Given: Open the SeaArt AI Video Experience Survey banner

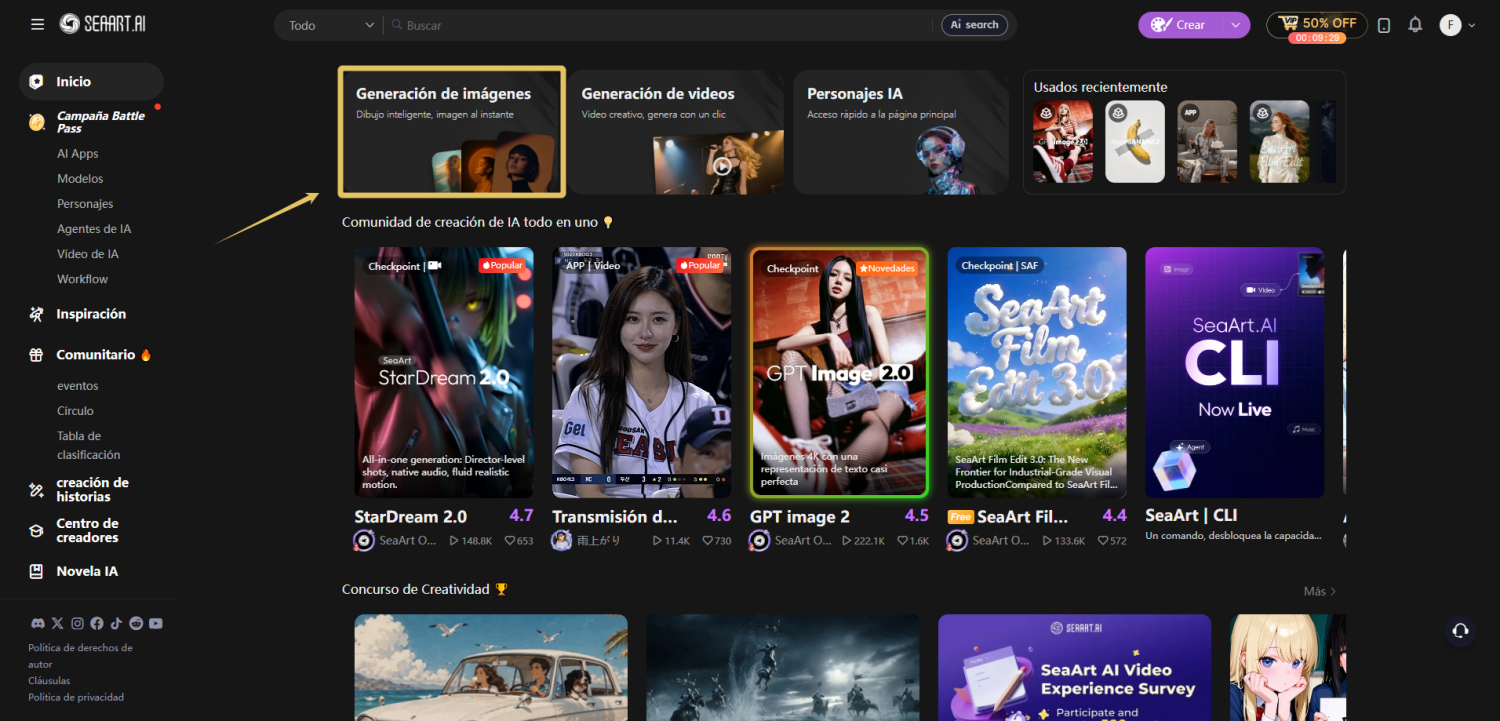Looking at the screenshot, I should [1075, 668].
